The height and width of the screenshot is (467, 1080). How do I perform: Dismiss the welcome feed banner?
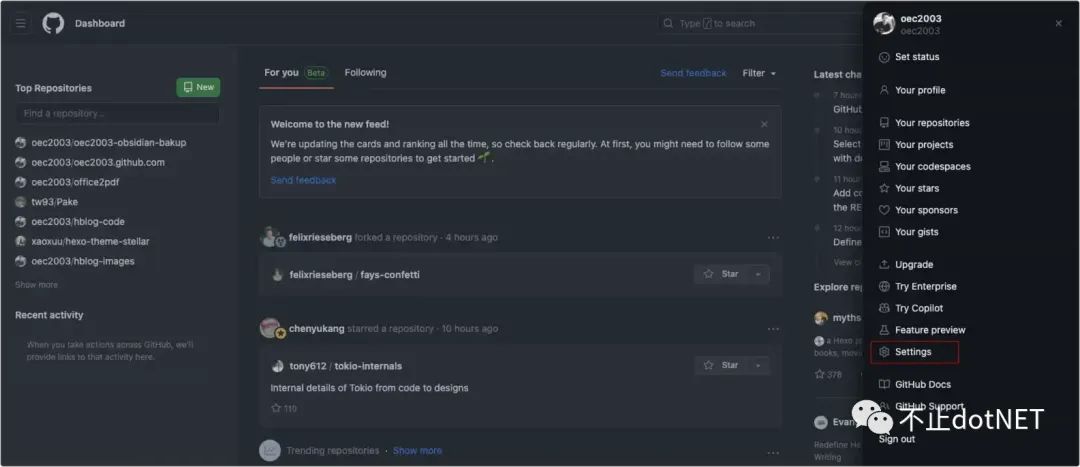click(x=764, y=124)
